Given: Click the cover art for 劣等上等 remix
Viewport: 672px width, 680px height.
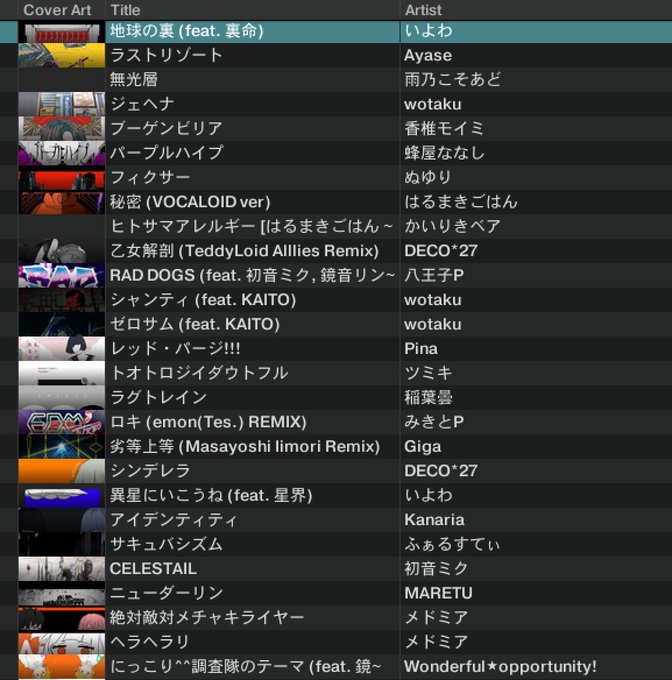Looking at the screenshot, I should [62, 446].
